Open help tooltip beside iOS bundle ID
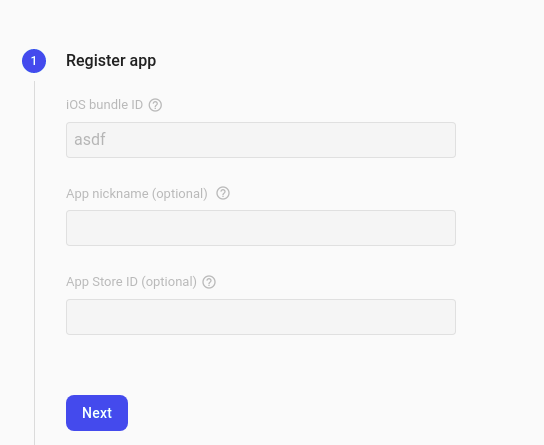544x445 pixels. 155,105
